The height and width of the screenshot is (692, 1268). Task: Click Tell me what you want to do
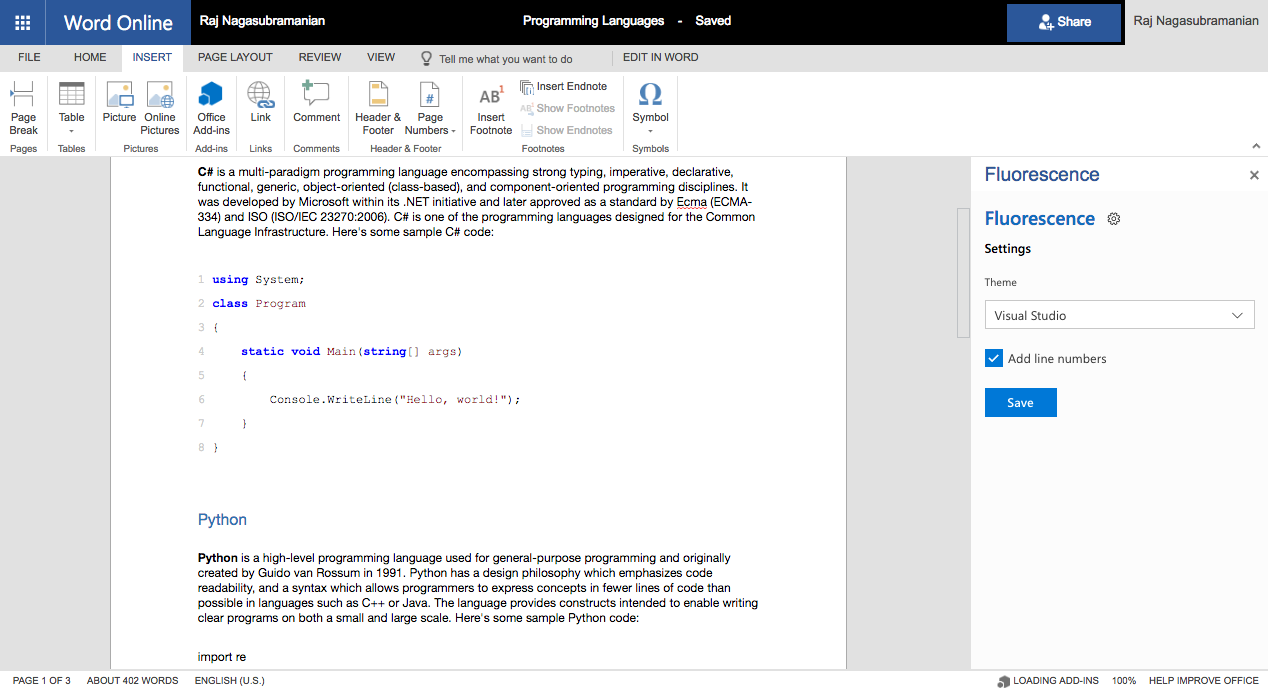pyautogui.click(x=496, y=59)
